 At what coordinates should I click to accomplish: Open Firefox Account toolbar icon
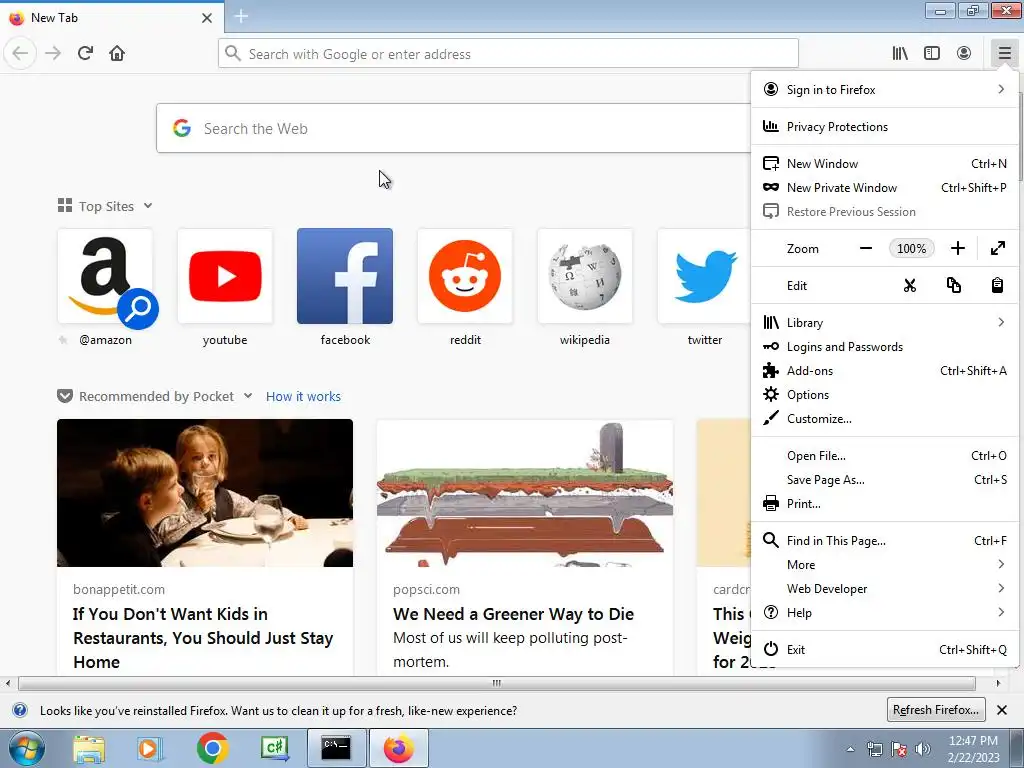[x=964, y=53]
